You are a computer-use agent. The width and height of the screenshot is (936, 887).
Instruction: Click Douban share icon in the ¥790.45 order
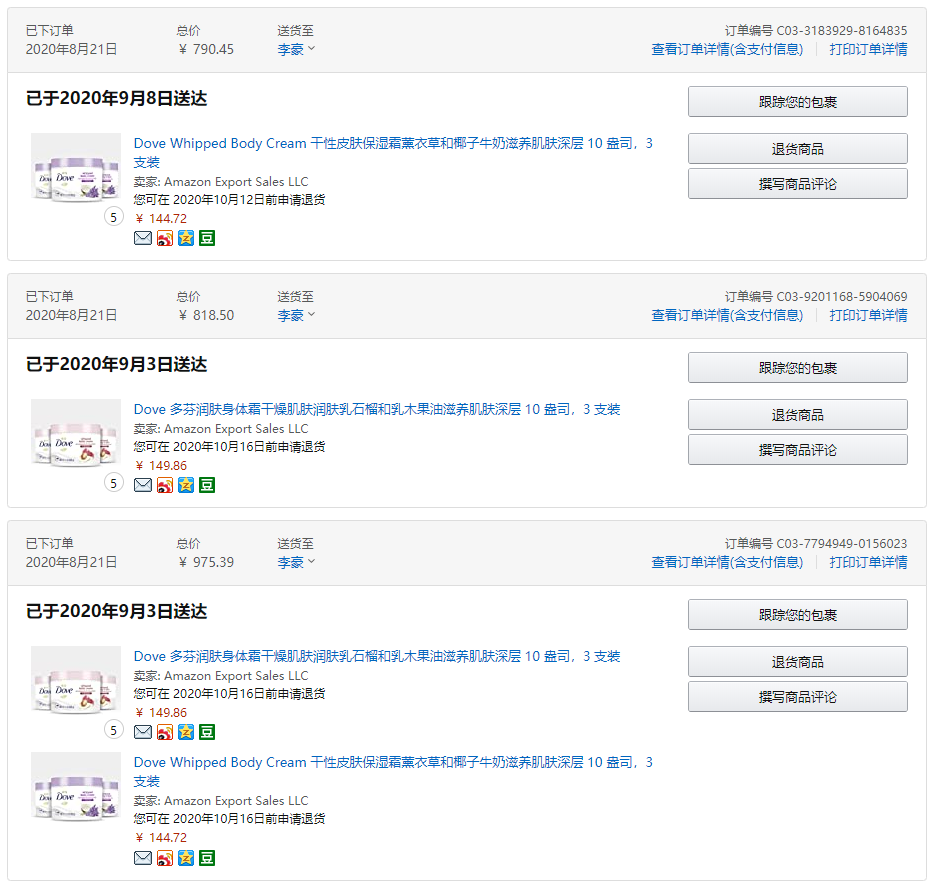point(207,238)
